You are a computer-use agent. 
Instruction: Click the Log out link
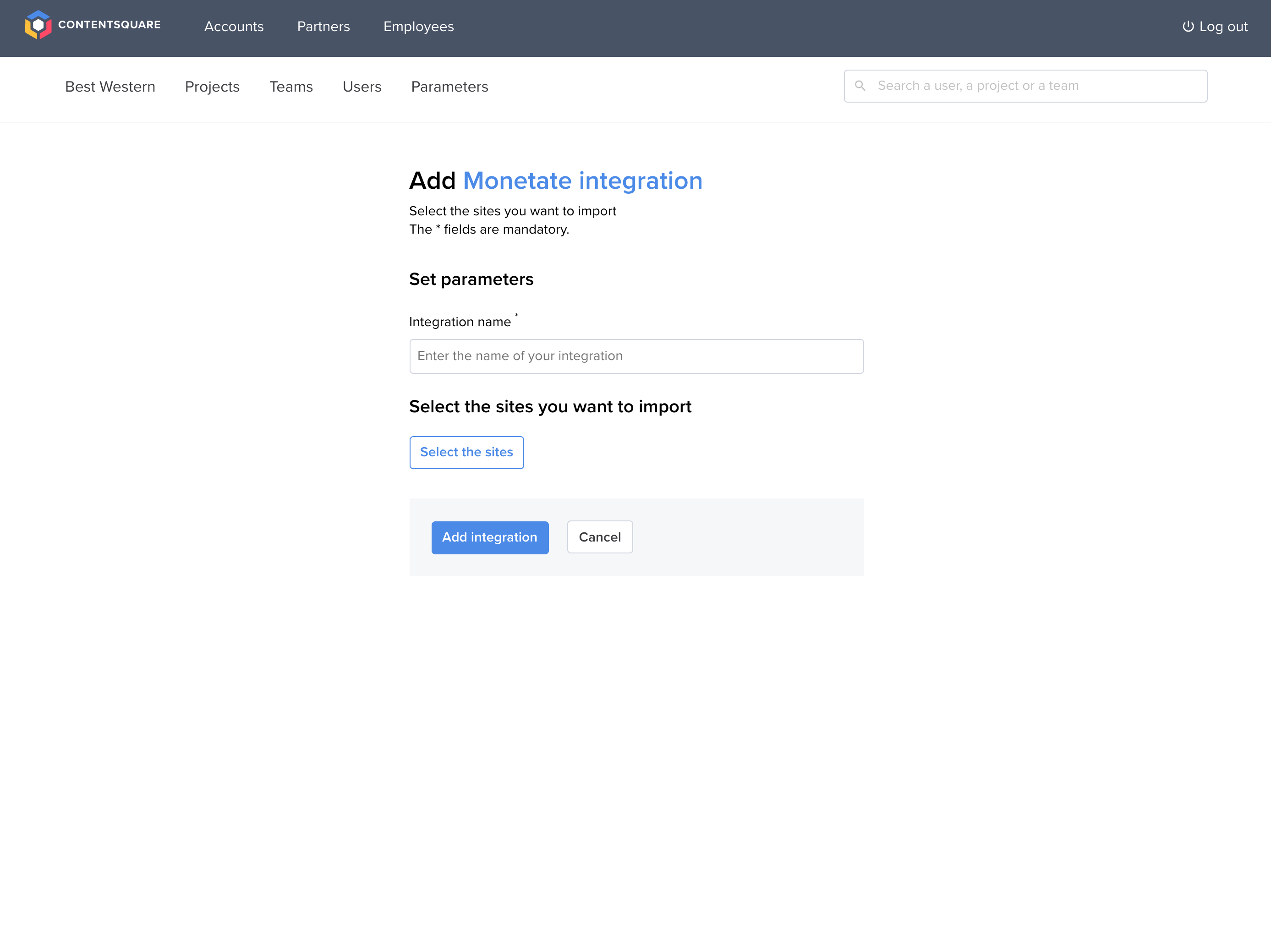coord(1215,27)
